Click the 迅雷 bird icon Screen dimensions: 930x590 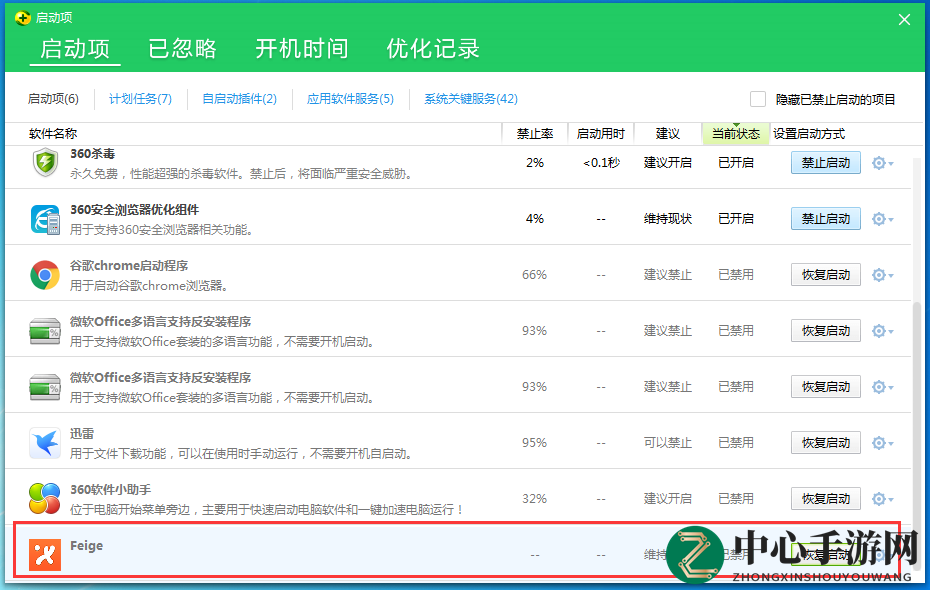(x=45, y=443)
